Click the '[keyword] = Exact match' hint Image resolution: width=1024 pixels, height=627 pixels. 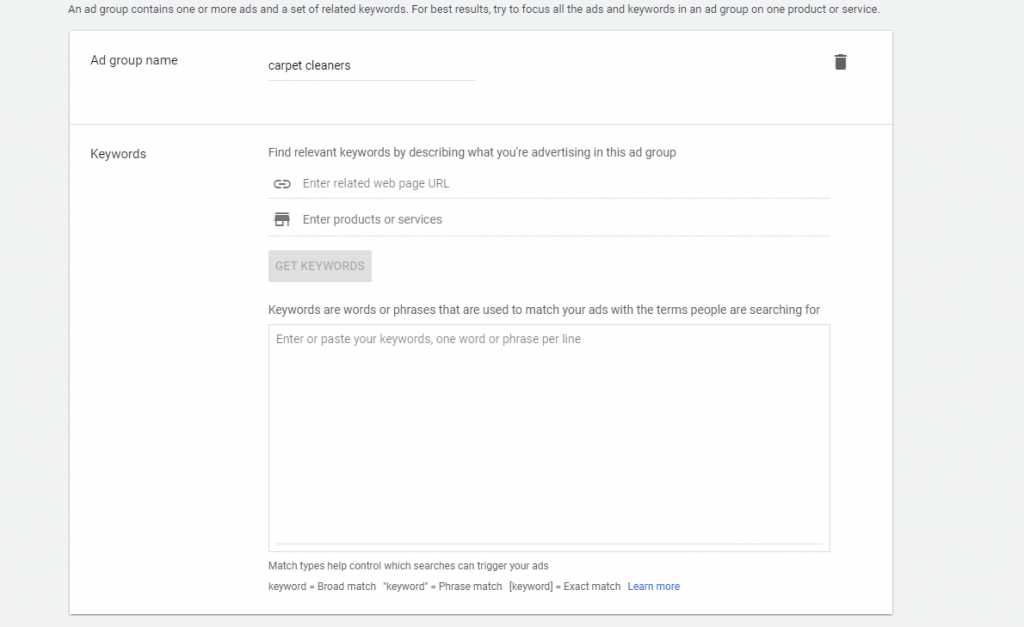click(x=564, y=587)
